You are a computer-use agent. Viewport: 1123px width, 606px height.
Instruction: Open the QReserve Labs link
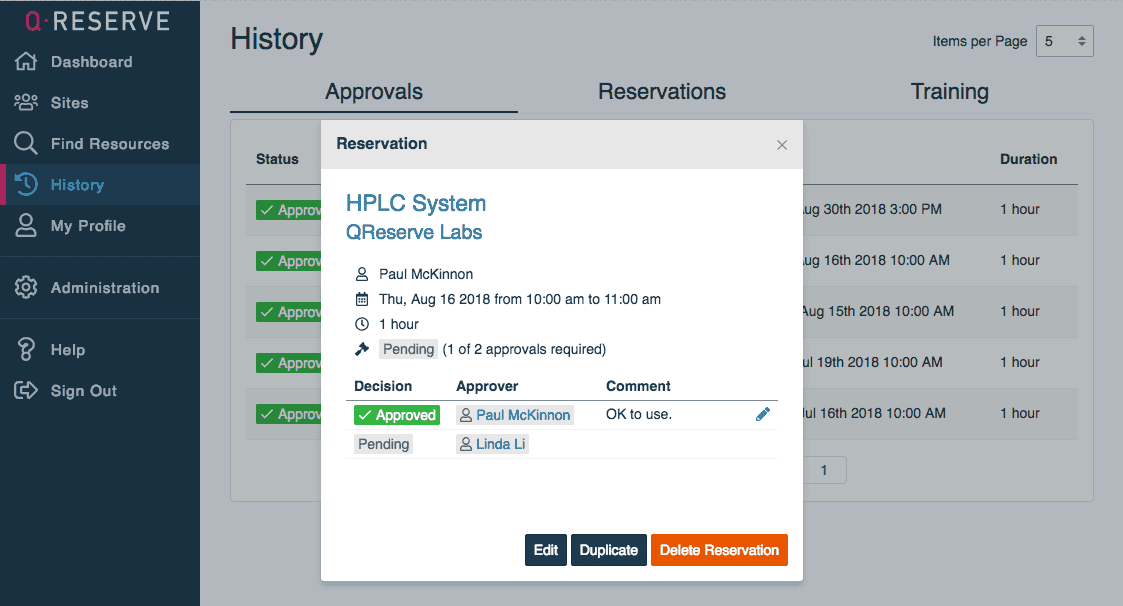pos(414,232)
